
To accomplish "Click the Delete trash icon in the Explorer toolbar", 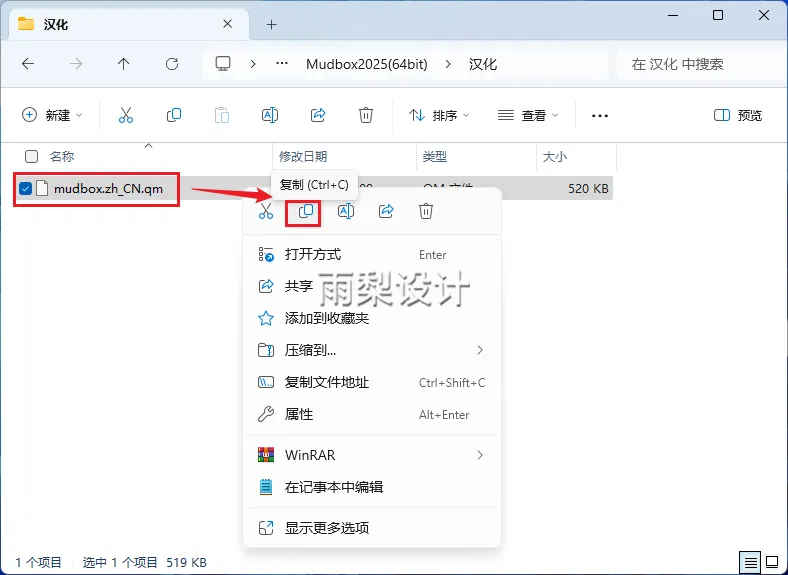I will 366,115.
